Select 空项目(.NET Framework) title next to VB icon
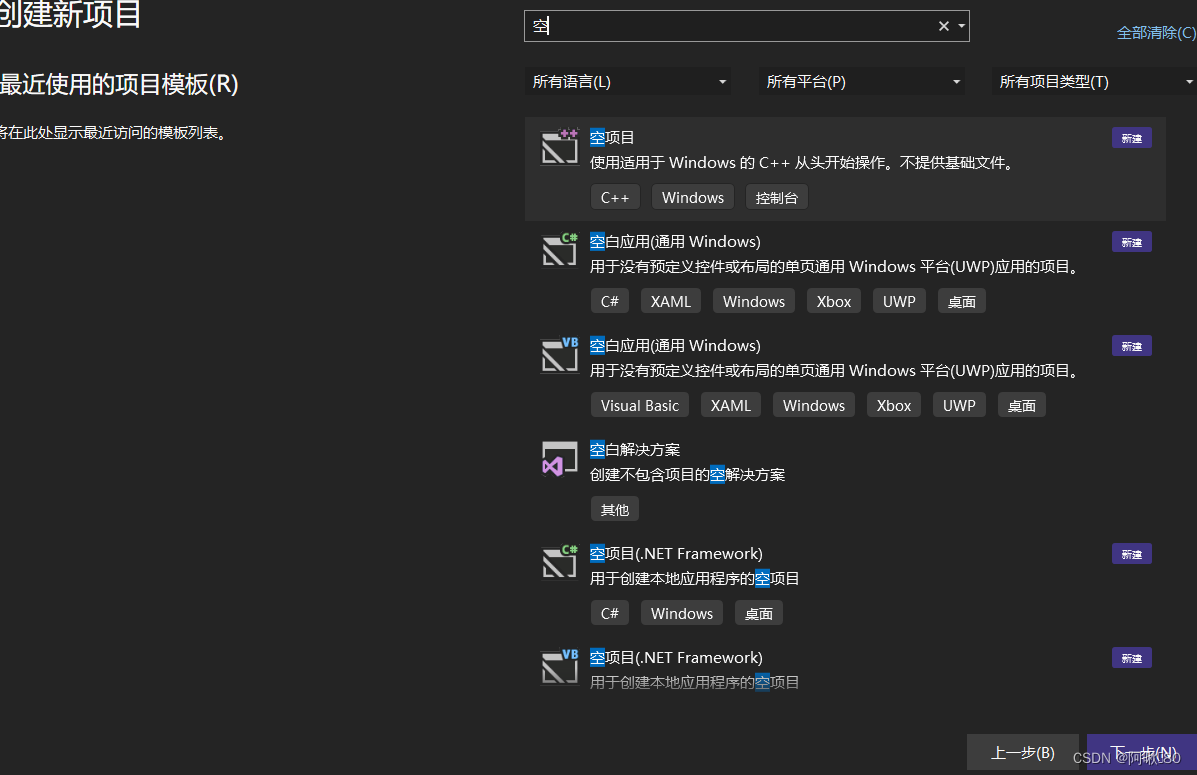 676,657
